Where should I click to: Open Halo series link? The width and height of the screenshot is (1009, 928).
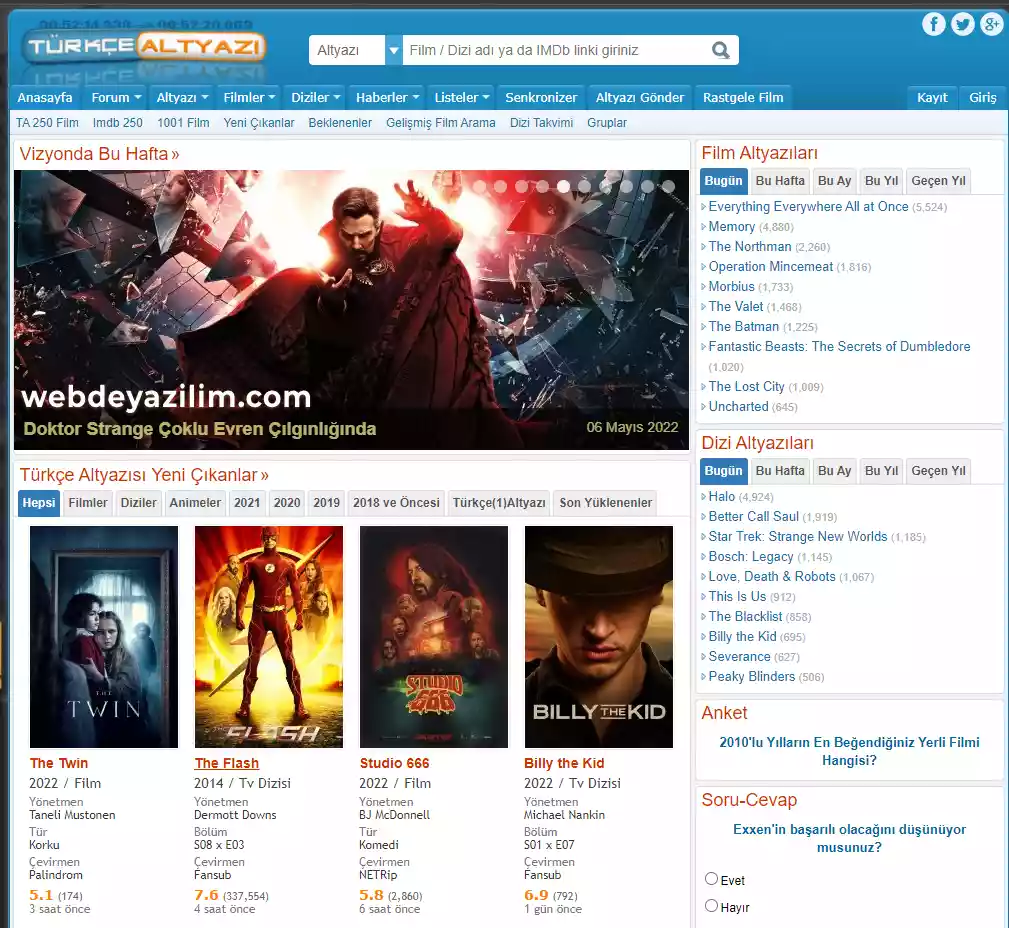click(x=721, y=497)
